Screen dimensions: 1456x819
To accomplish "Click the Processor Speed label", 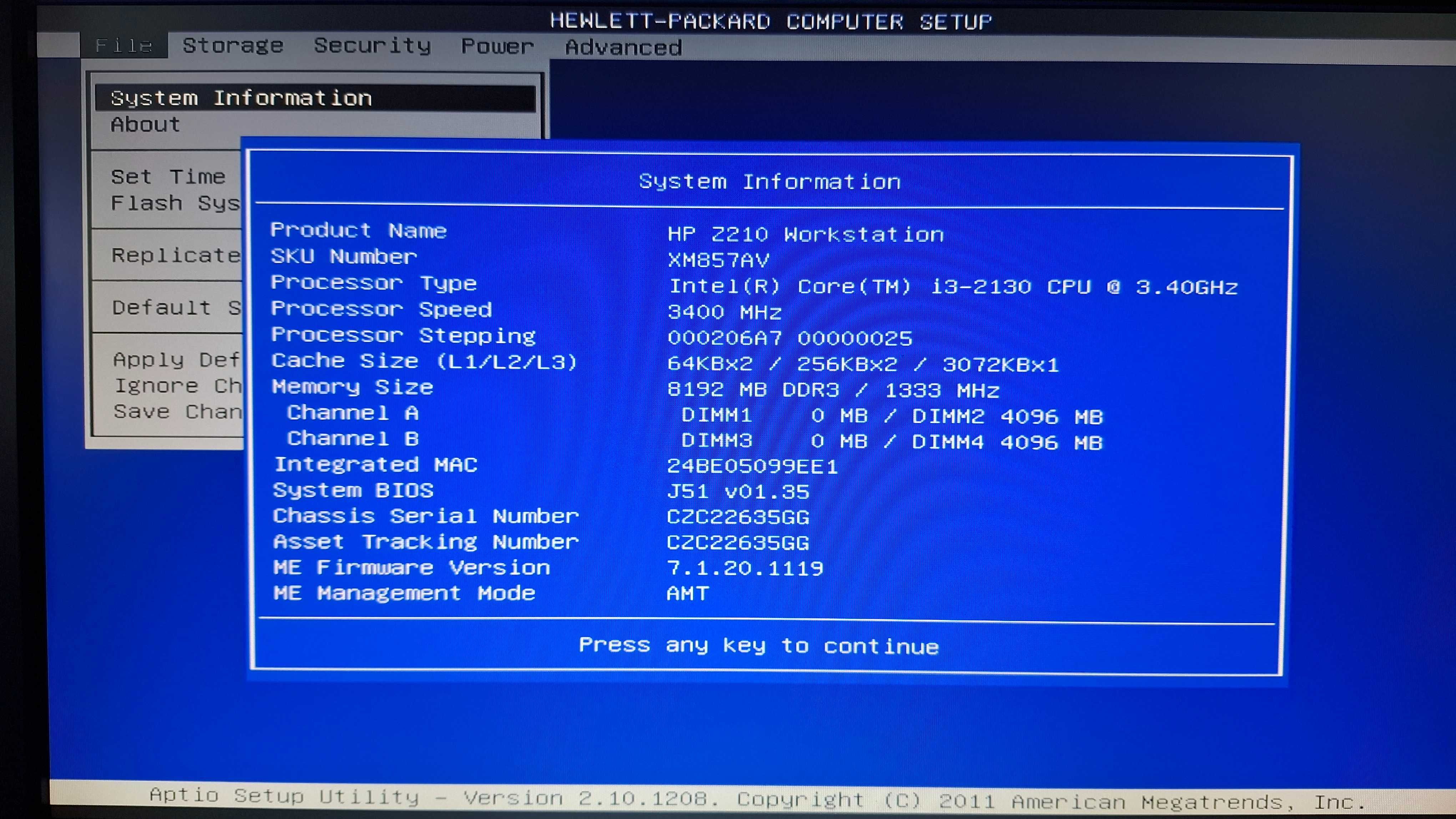I will (381, 309).
